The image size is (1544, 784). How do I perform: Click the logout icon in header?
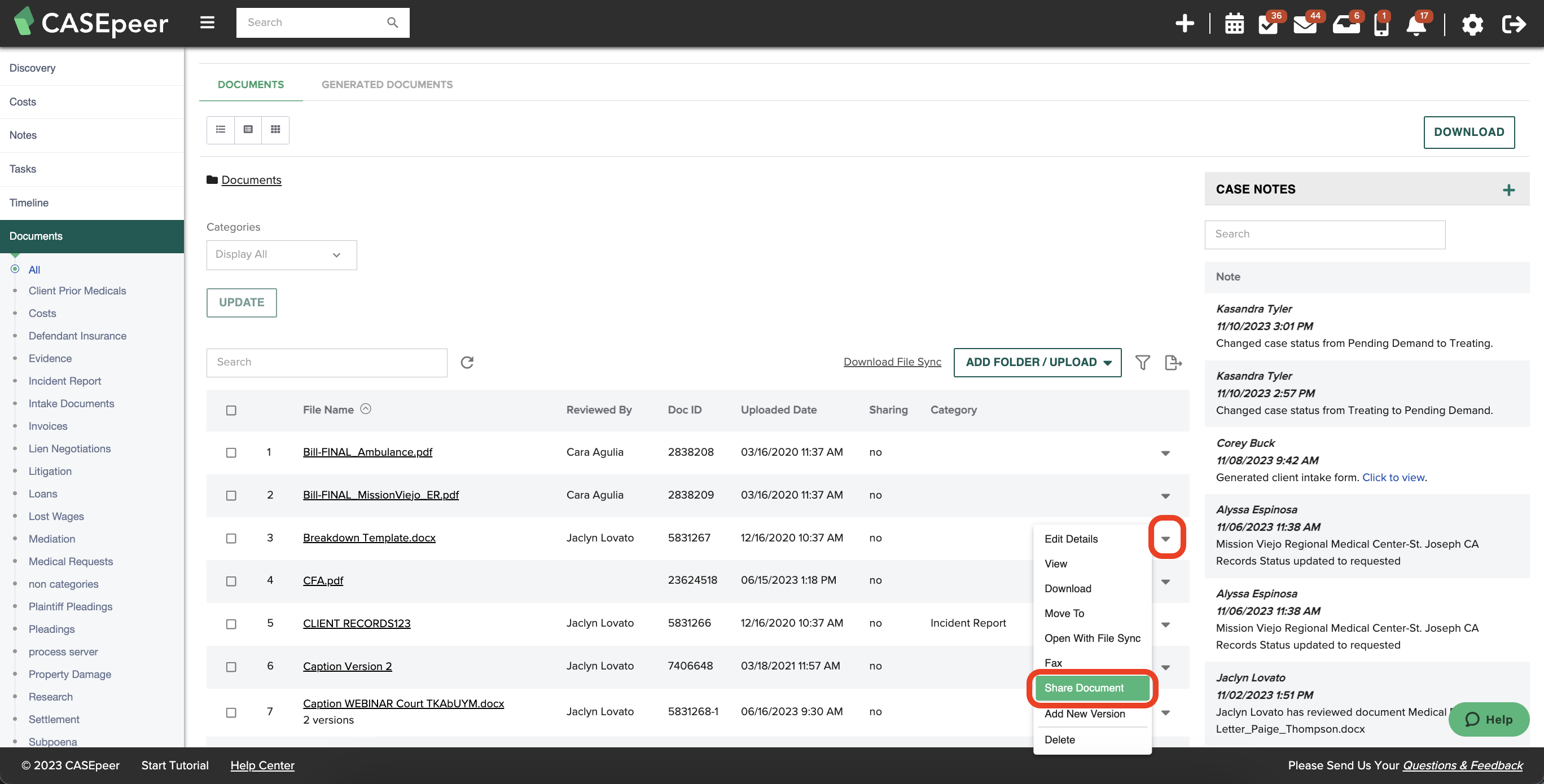pyautogui.click(x=1514, y=24)
